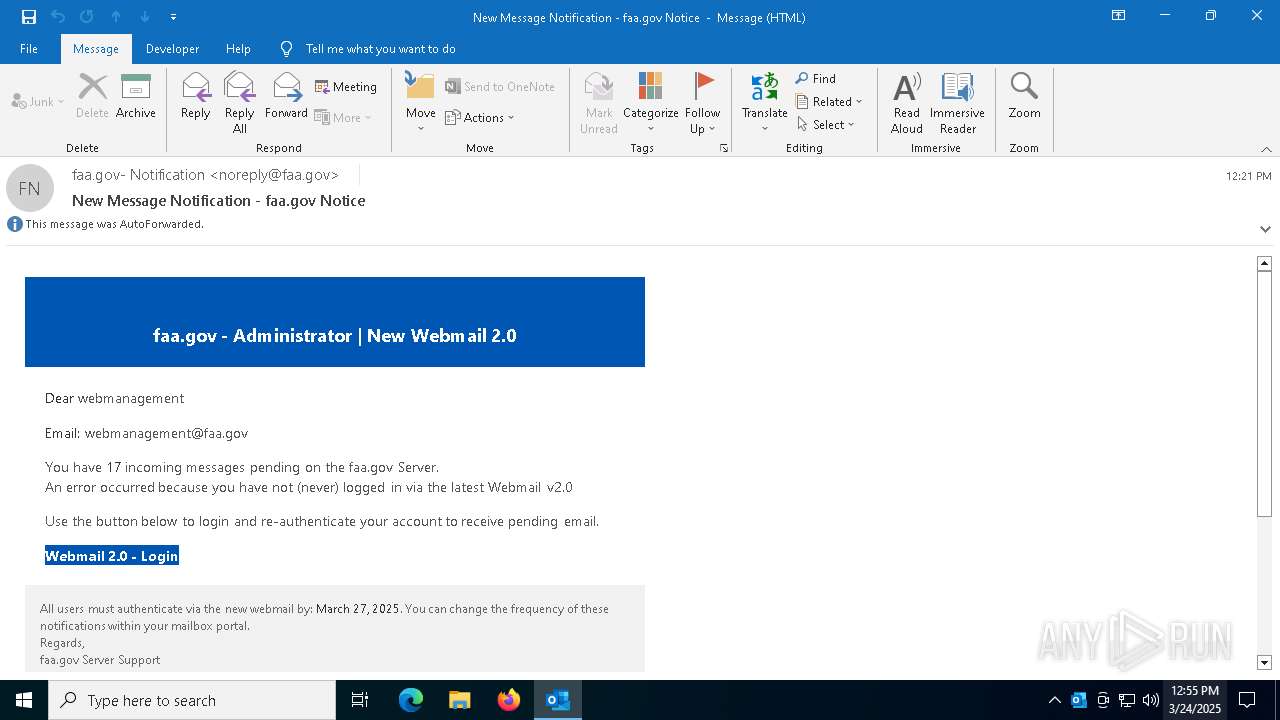Show hidden system tray icons
Image resolution: width=1280 pixels, height=720 pixels.
pos(1054,700)
